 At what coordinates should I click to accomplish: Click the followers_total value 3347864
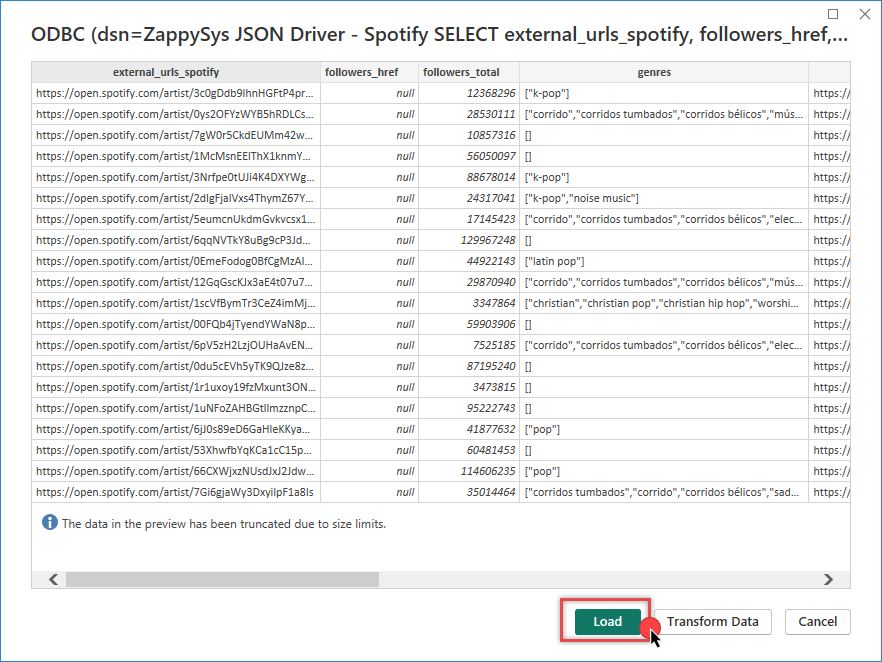tap(469, 303)
